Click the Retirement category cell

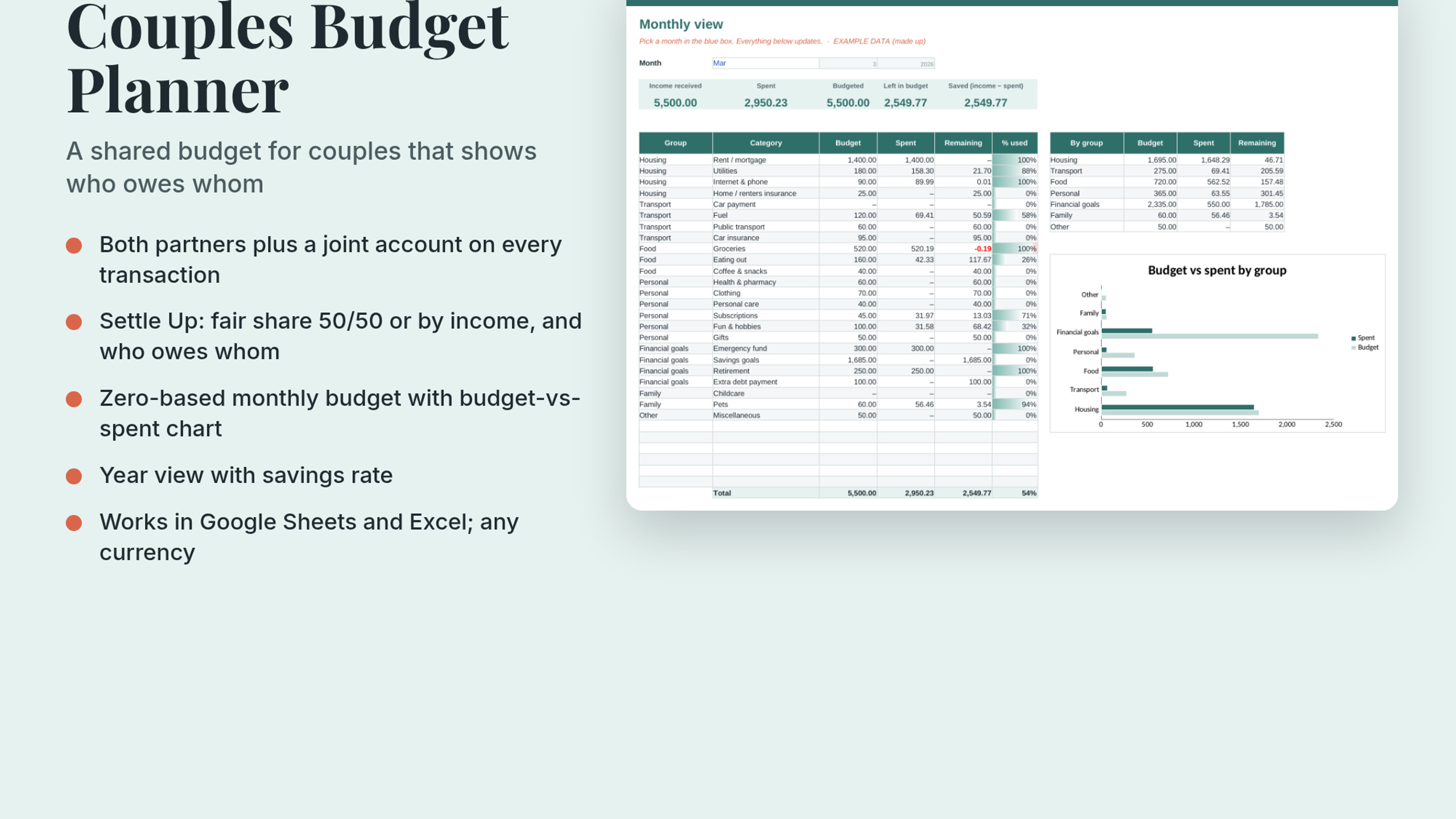coord(766,371)
